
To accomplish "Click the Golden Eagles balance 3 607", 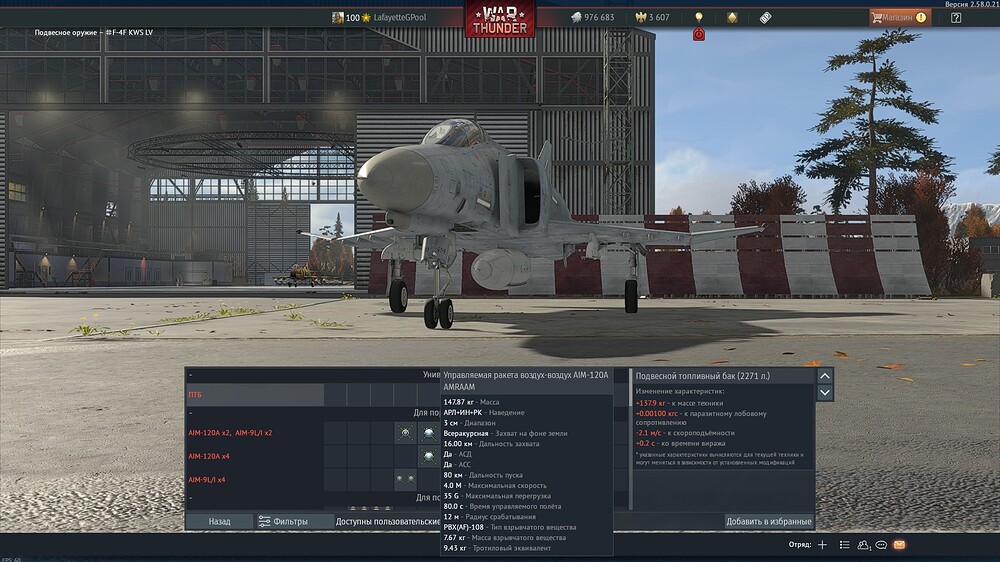I will pos(652,17).
